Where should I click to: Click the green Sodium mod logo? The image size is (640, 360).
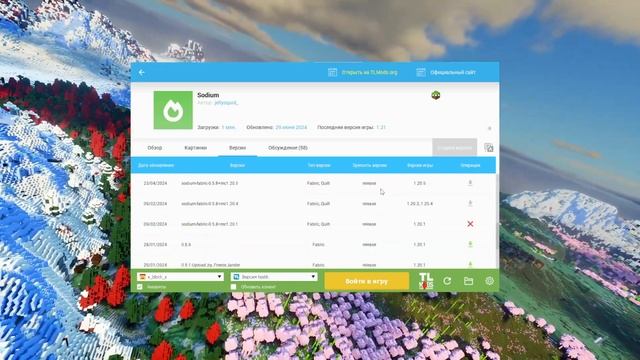(173, 110)
